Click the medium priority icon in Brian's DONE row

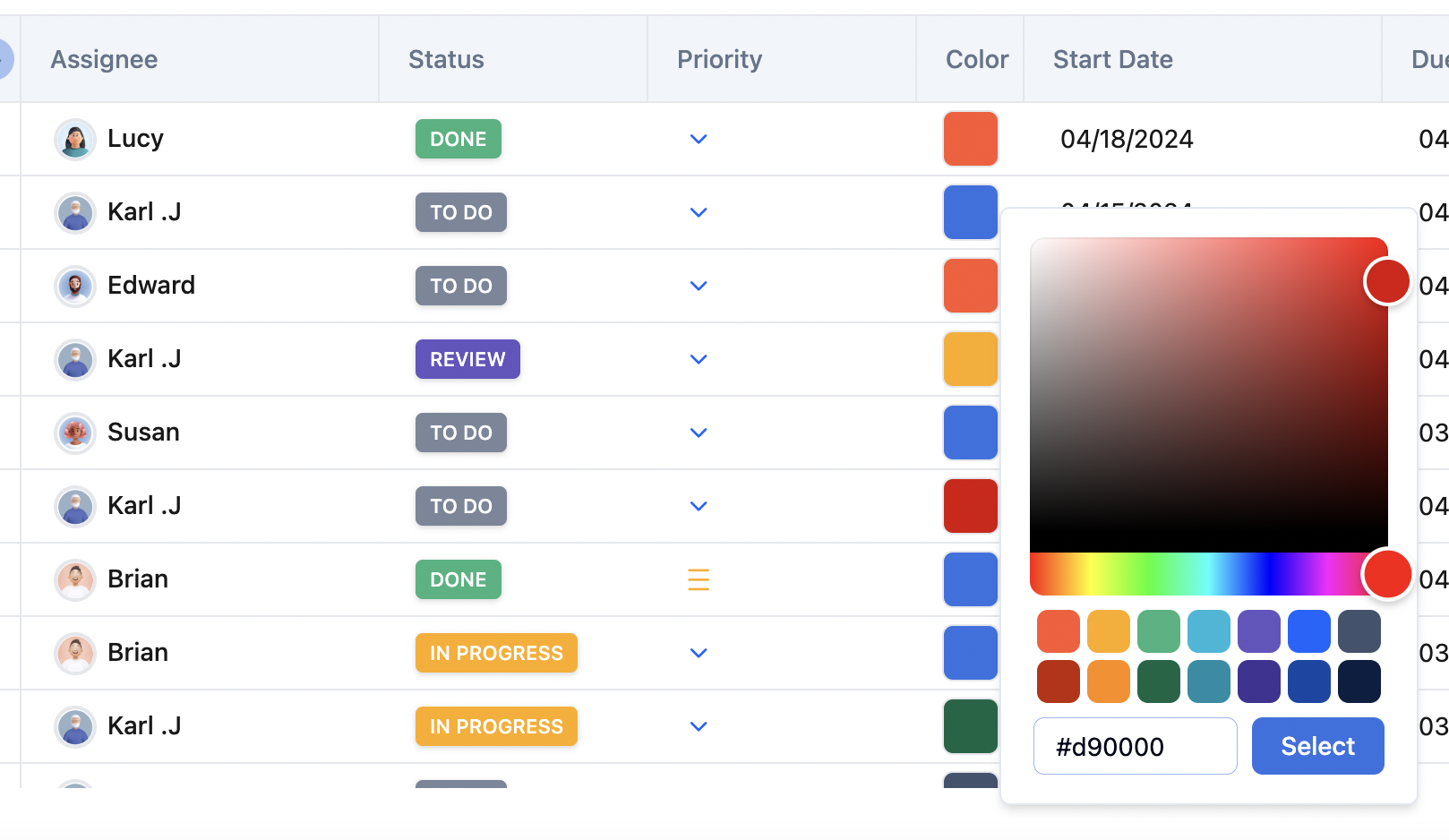tap(699, 579)
